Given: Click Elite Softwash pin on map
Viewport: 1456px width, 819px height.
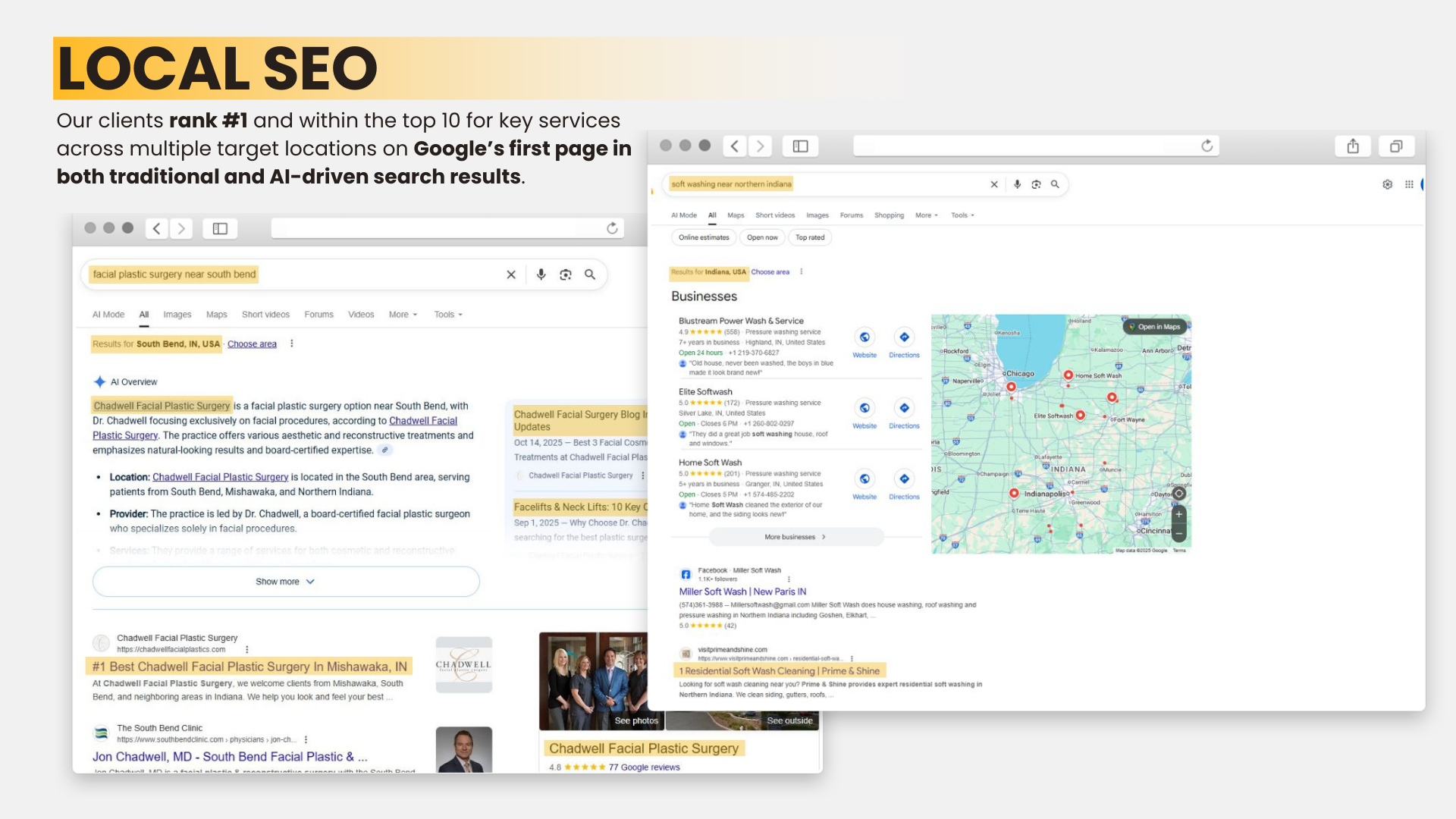Looking at the screenshot, I should 1081,415.
